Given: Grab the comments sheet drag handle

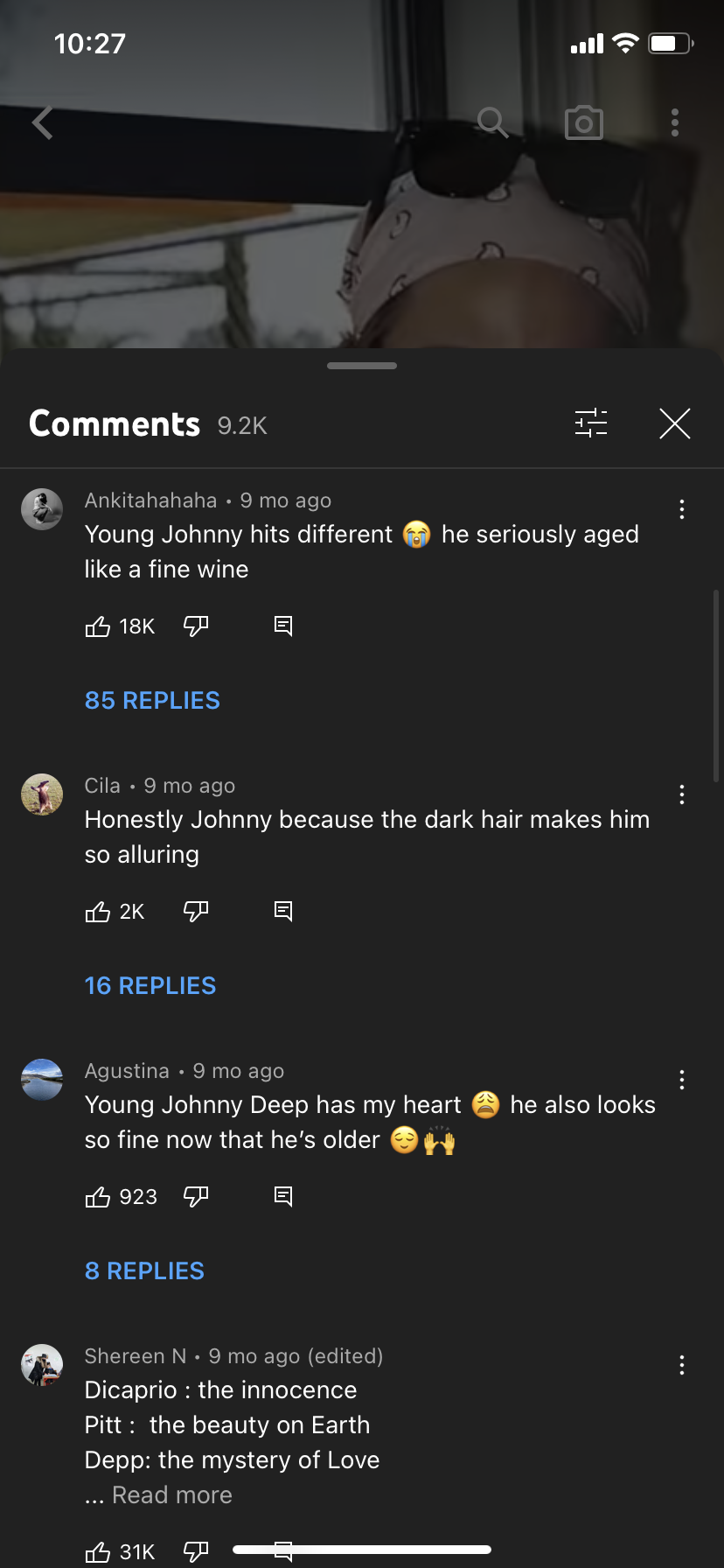Looking at the screenshot, I should 362,366.
